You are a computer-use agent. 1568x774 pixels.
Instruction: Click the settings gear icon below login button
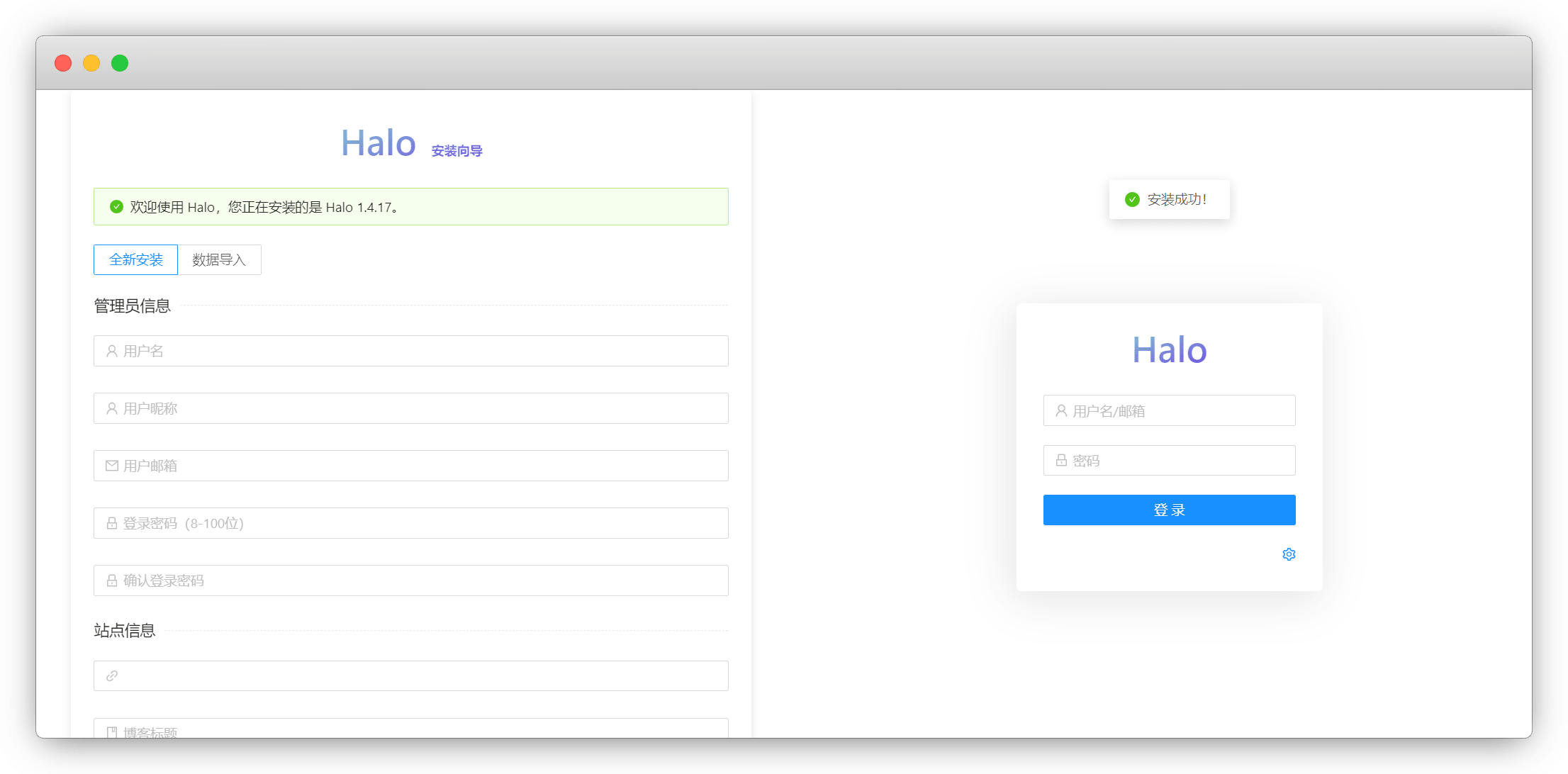(x=1289, y=554)
